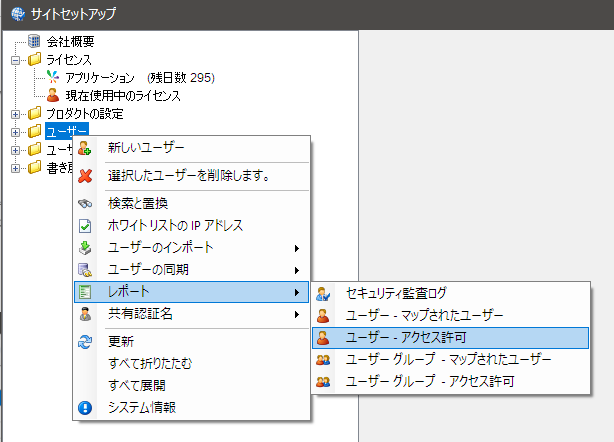Screen dimensions: 614x442
Task: Click the user icon beside 現在使用中のライセンス
Action: (x=53, y=95)
